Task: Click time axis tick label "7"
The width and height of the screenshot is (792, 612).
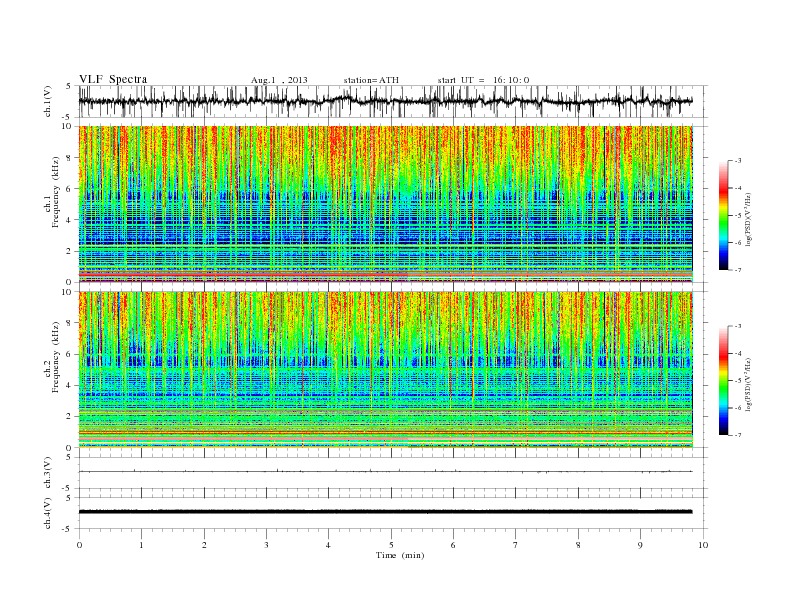Action: pos(516,545)
